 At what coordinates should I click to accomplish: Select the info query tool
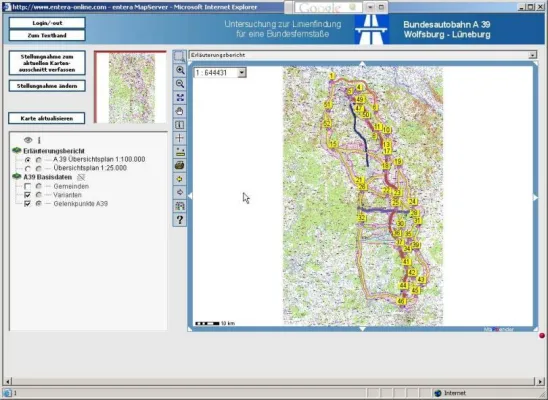coord(180,125)
